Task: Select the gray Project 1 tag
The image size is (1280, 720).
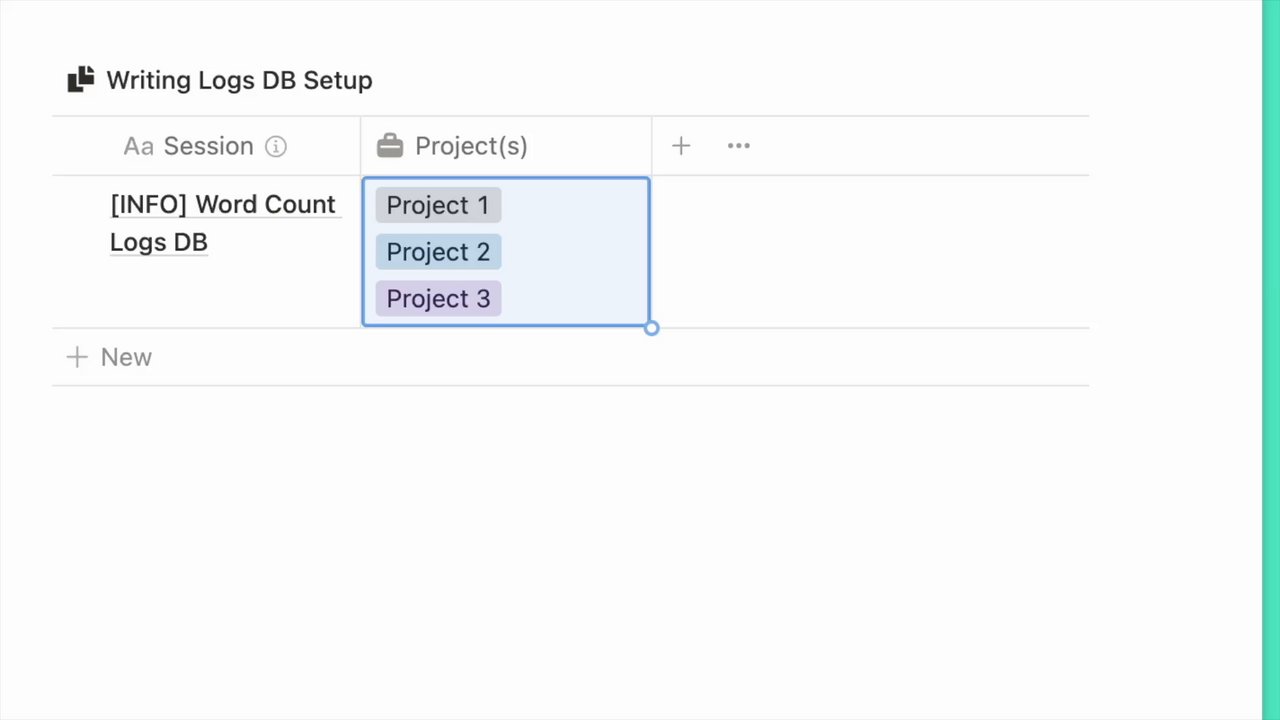Action: [x=438, y=205]
